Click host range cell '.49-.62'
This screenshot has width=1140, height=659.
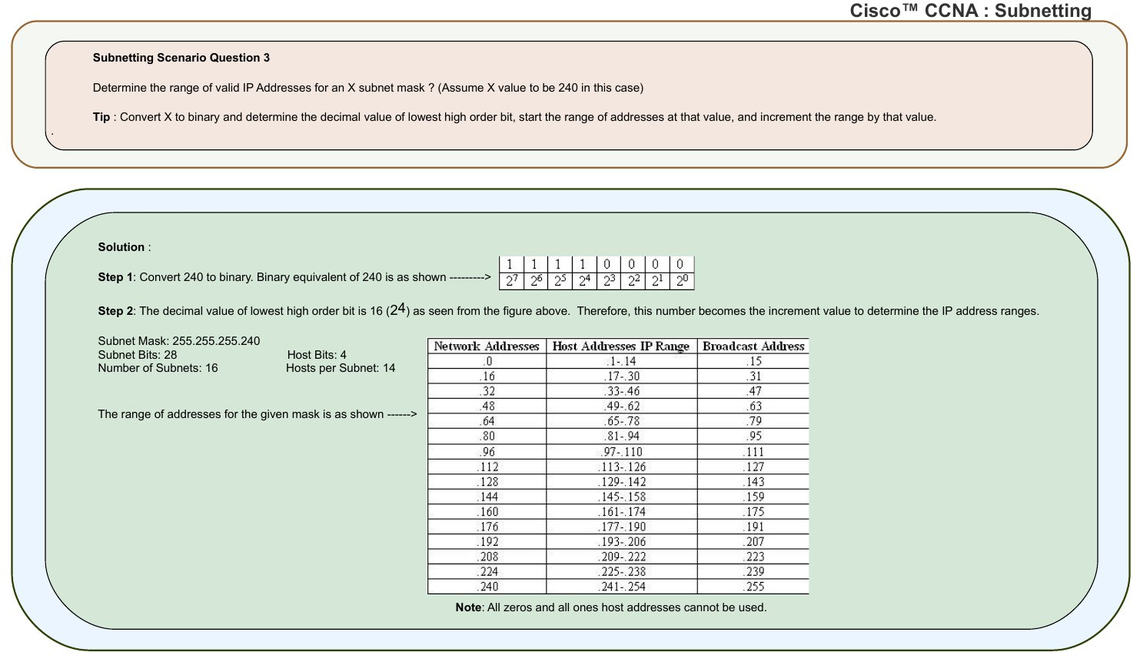point(622,407)
